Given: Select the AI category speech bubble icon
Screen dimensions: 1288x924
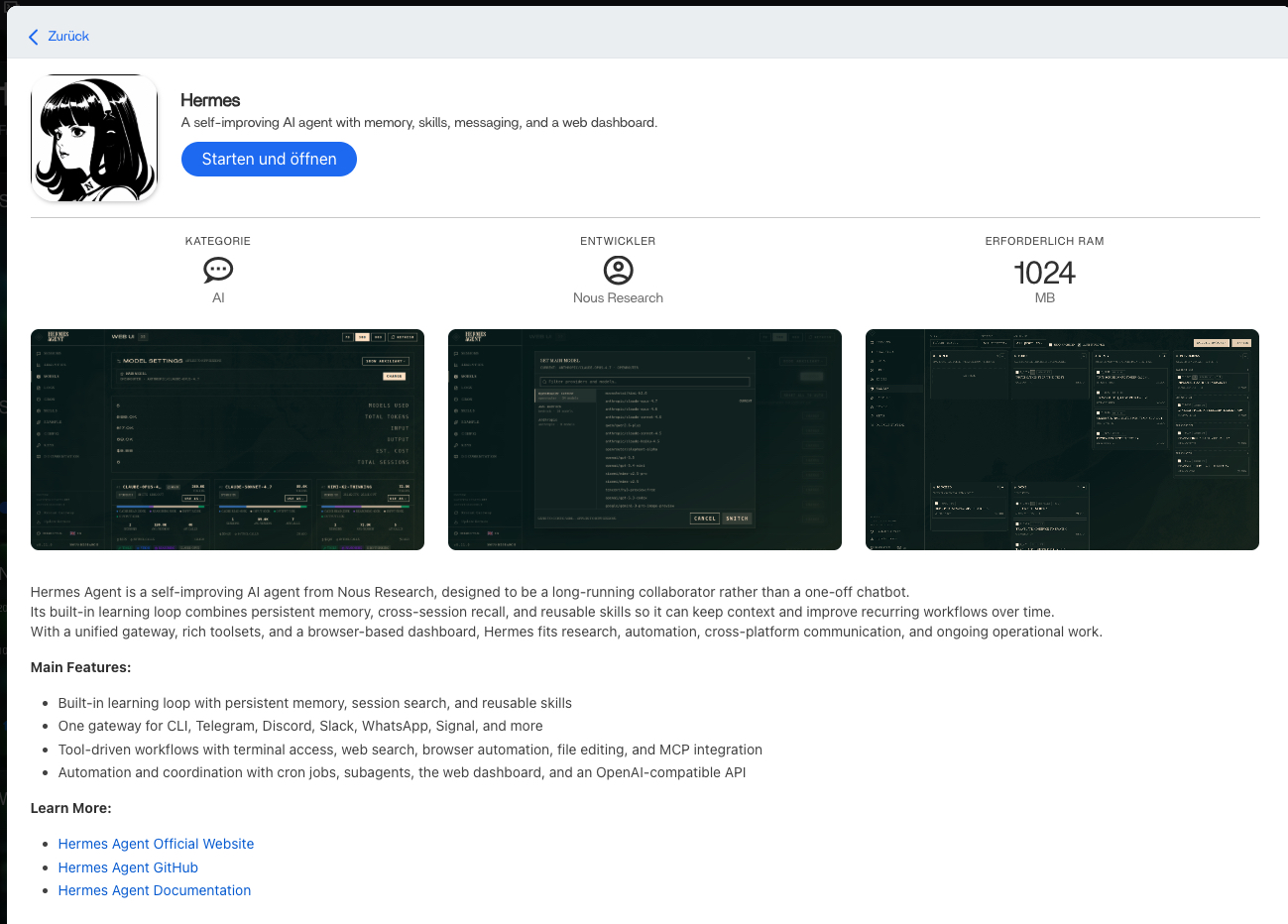Looking at the screenshot, I should [218, 270].
